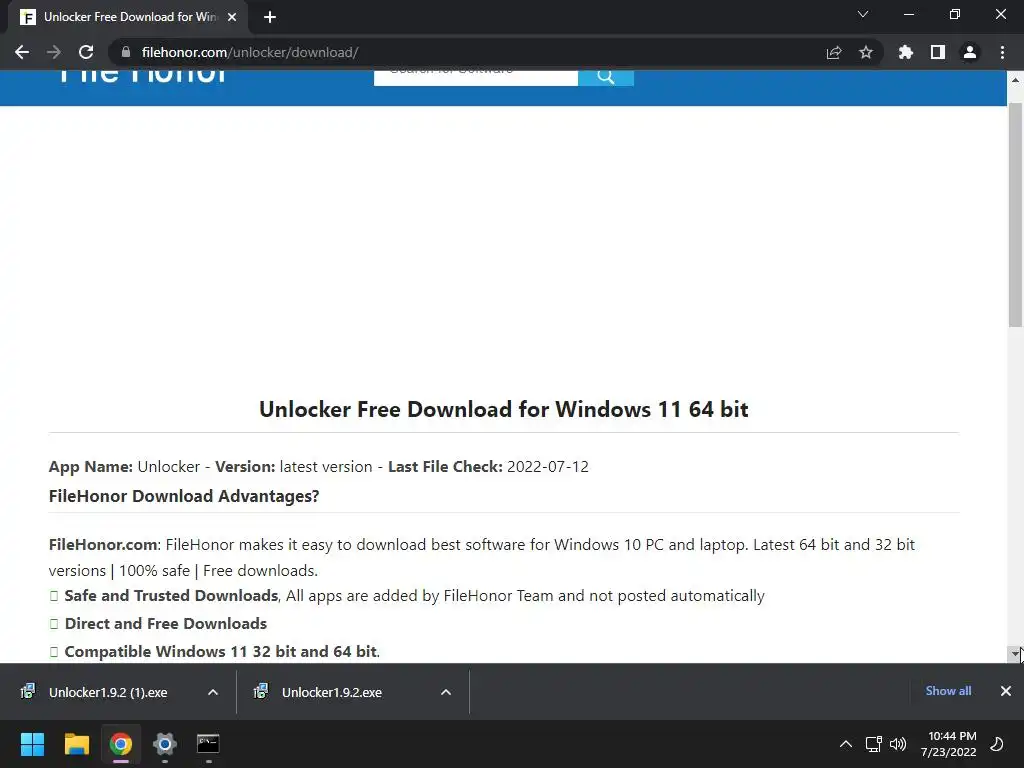View site info via the lock icon

click(x=126, y=52)
